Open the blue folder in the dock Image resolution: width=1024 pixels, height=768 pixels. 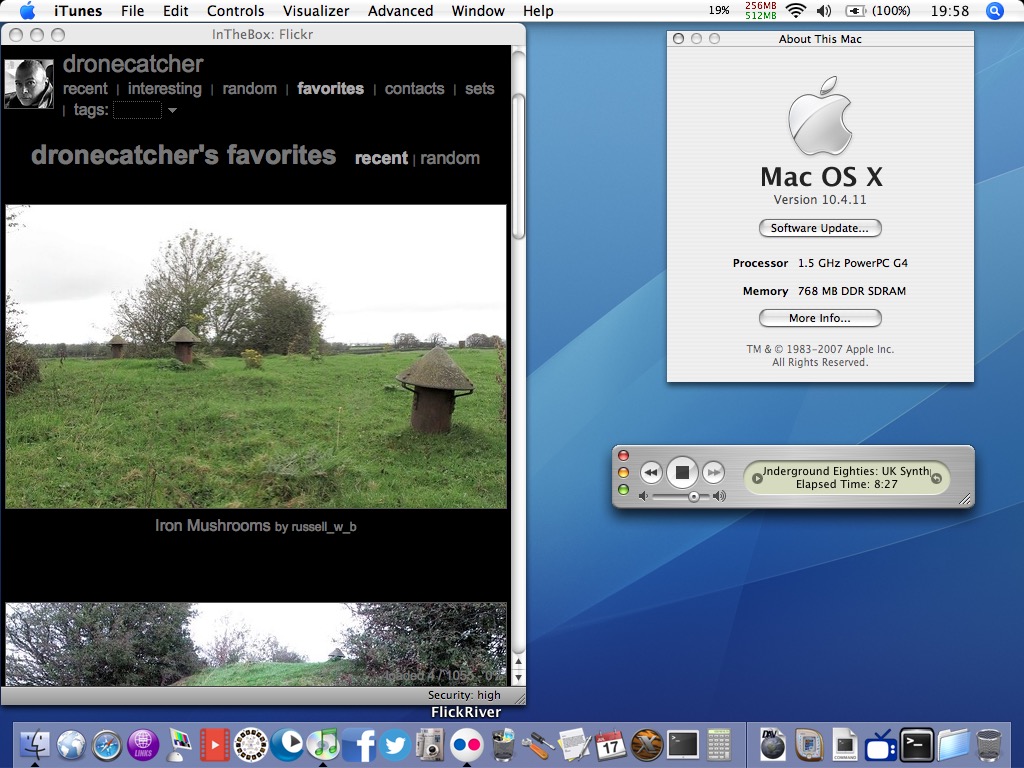[x=953, y=744]
